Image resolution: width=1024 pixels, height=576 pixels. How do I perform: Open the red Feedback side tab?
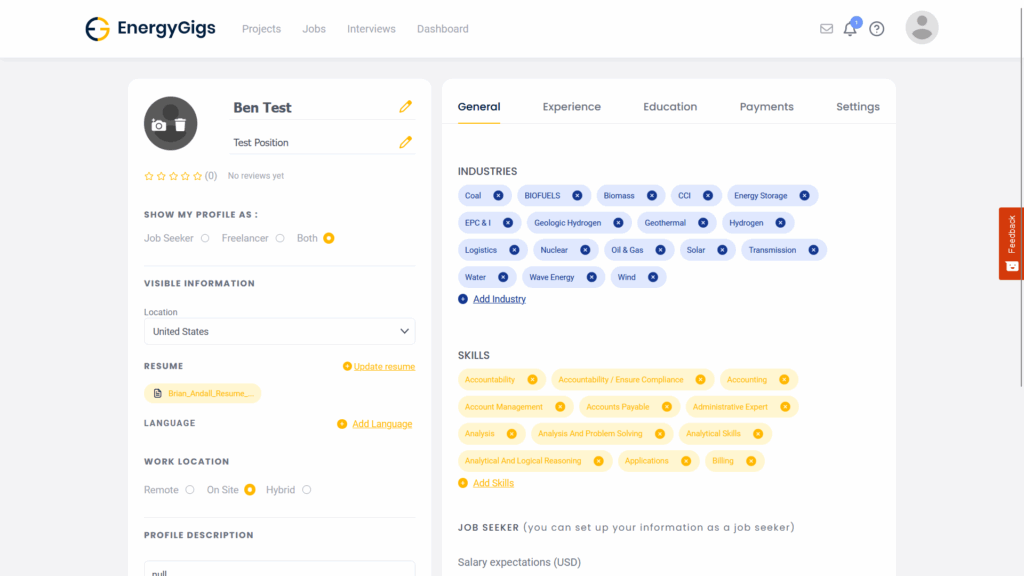point(1011,243)
